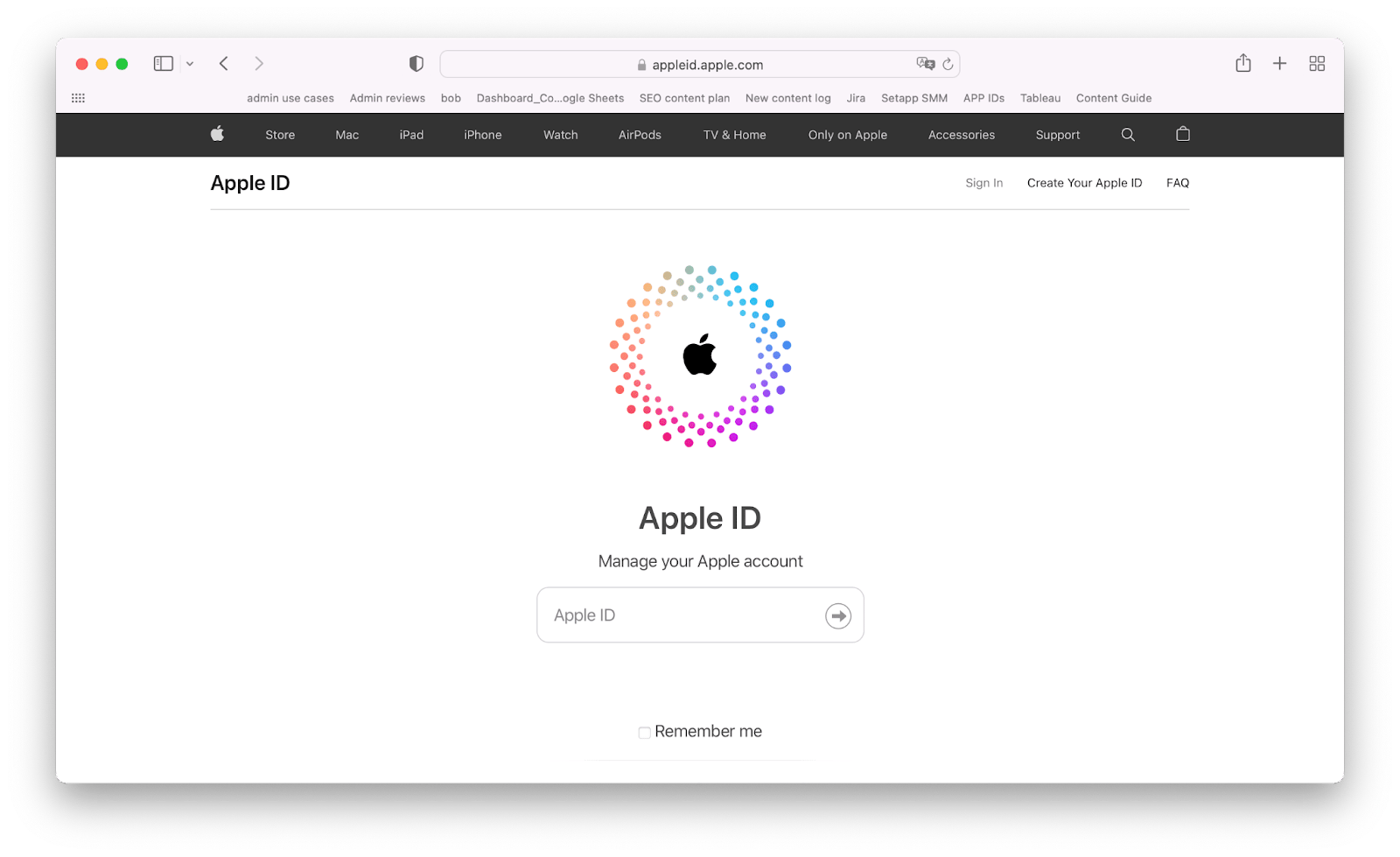Screen dimensions: 1400x857
Task: Open the Store menu item
Action: click(280, 135)
